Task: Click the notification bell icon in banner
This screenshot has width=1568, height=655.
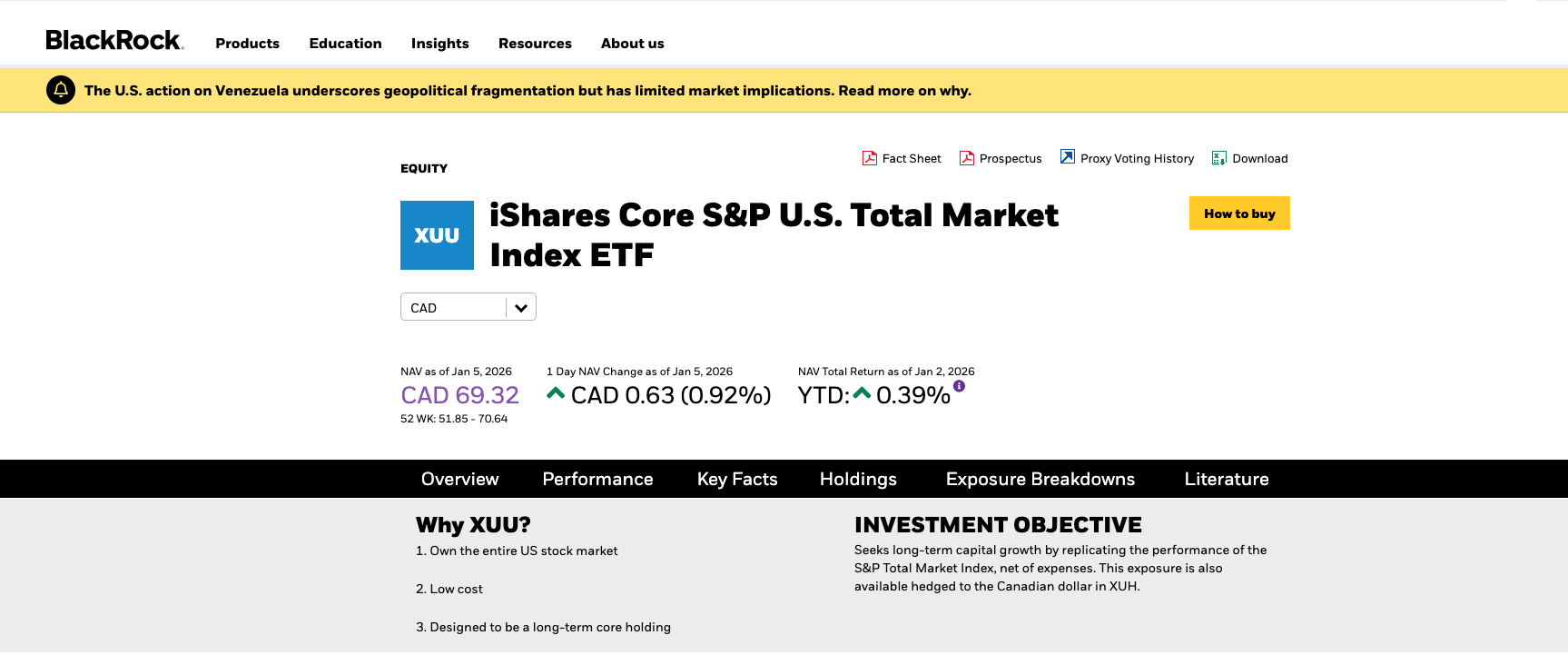Action: [x=61, y=90]
